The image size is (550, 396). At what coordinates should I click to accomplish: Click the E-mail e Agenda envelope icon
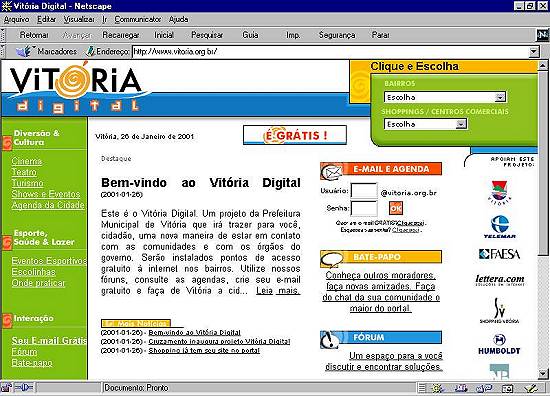(x=331, y=172)
